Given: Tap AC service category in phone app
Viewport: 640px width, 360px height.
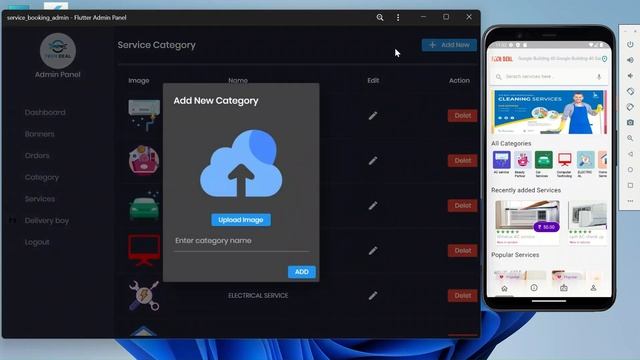Looking at the screenshot, I should coord(502,163).
